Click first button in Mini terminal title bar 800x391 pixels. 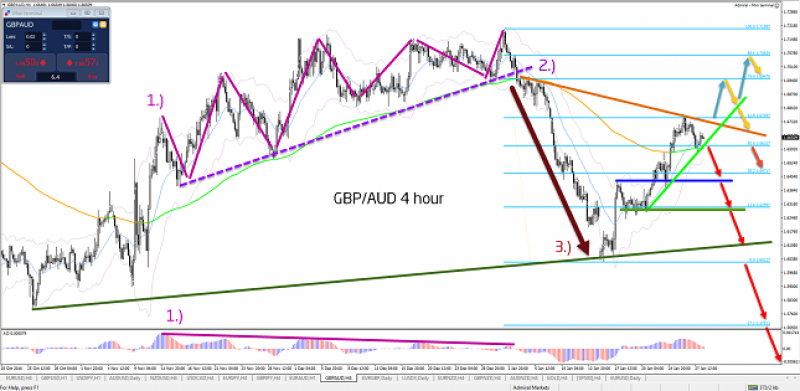[x=73, y=13]
